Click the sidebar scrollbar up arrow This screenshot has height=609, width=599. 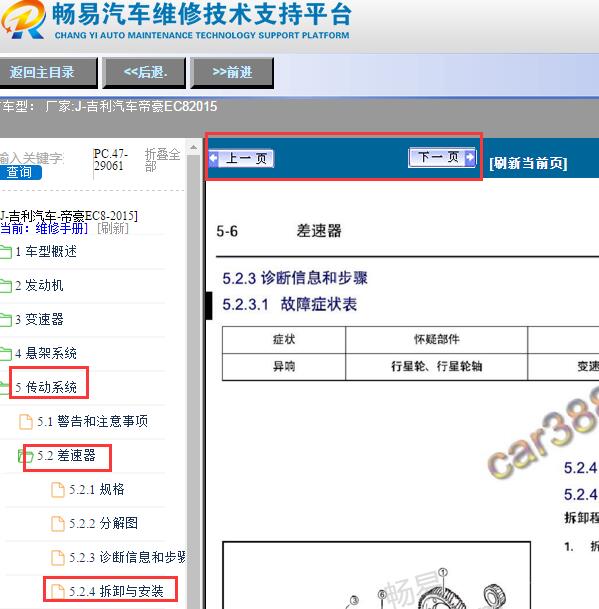click(193, 148)
